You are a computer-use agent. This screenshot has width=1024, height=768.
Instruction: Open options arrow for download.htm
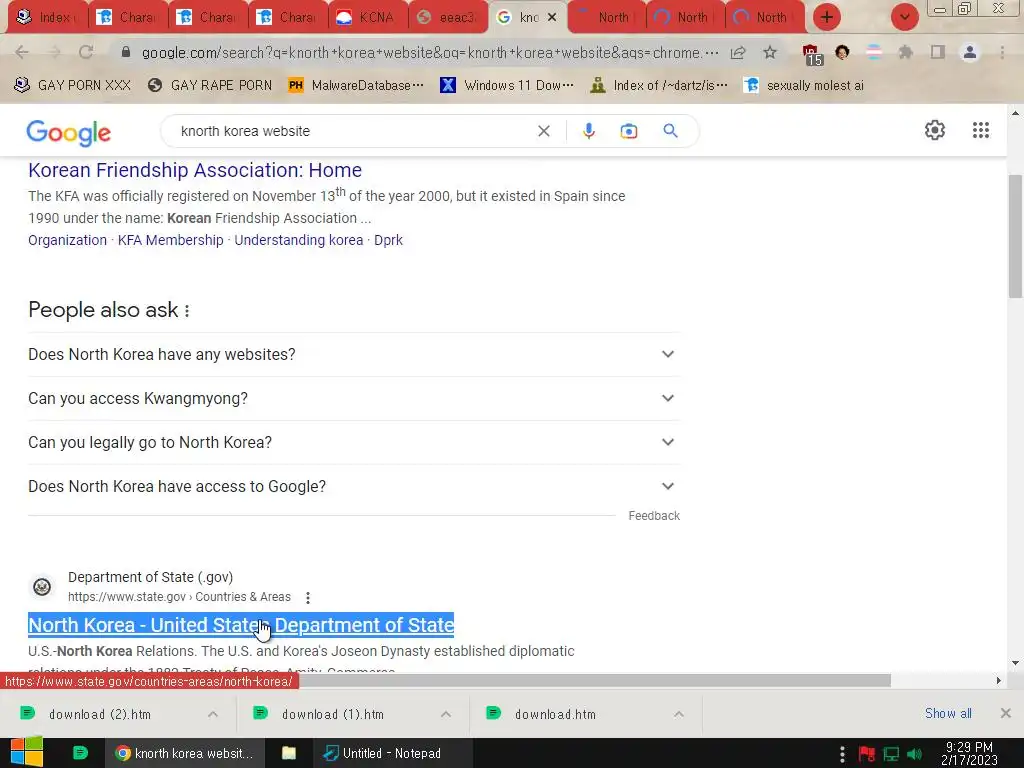click(679, 714)
